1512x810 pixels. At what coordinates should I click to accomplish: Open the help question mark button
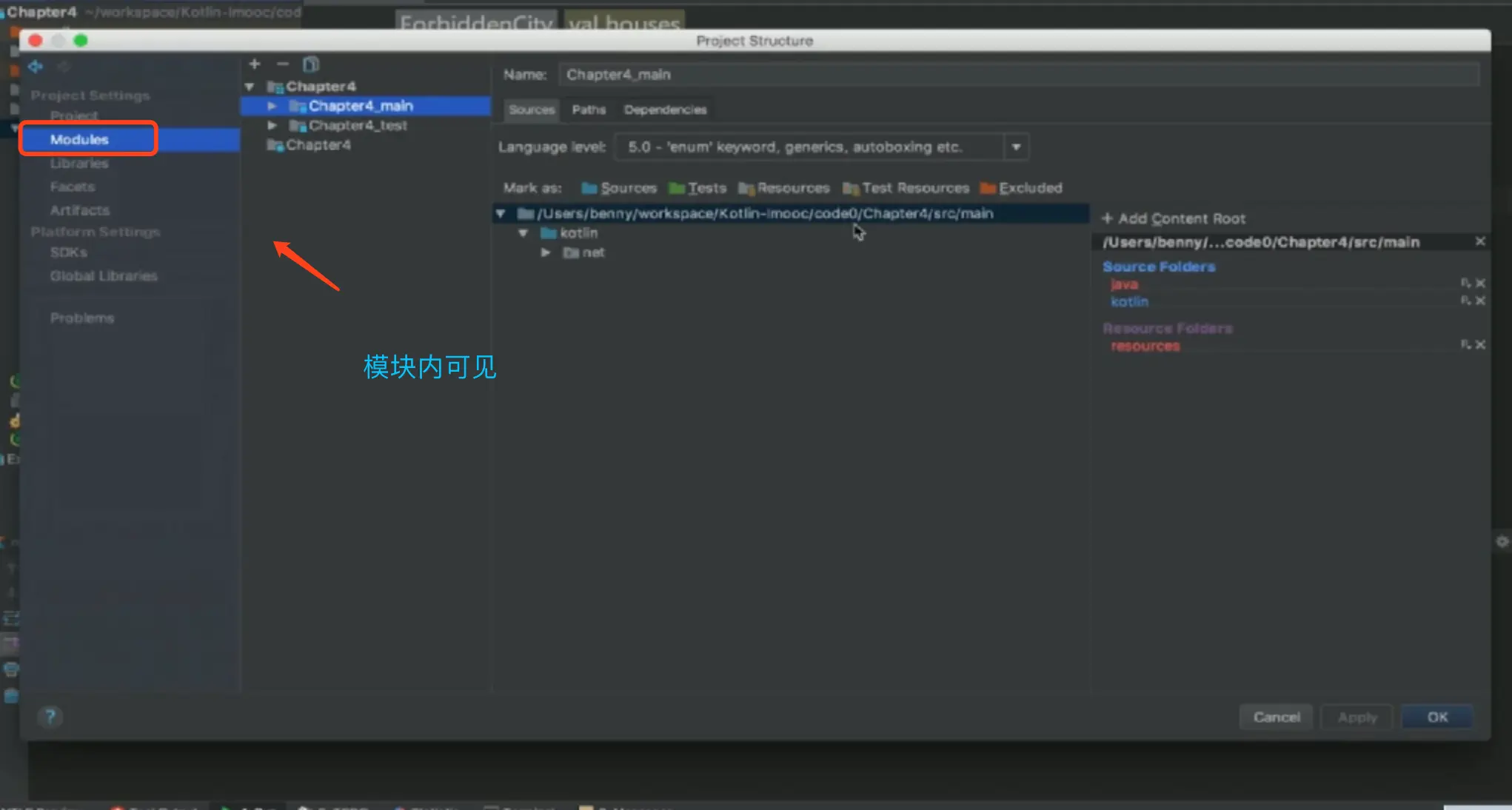point(50,716)
